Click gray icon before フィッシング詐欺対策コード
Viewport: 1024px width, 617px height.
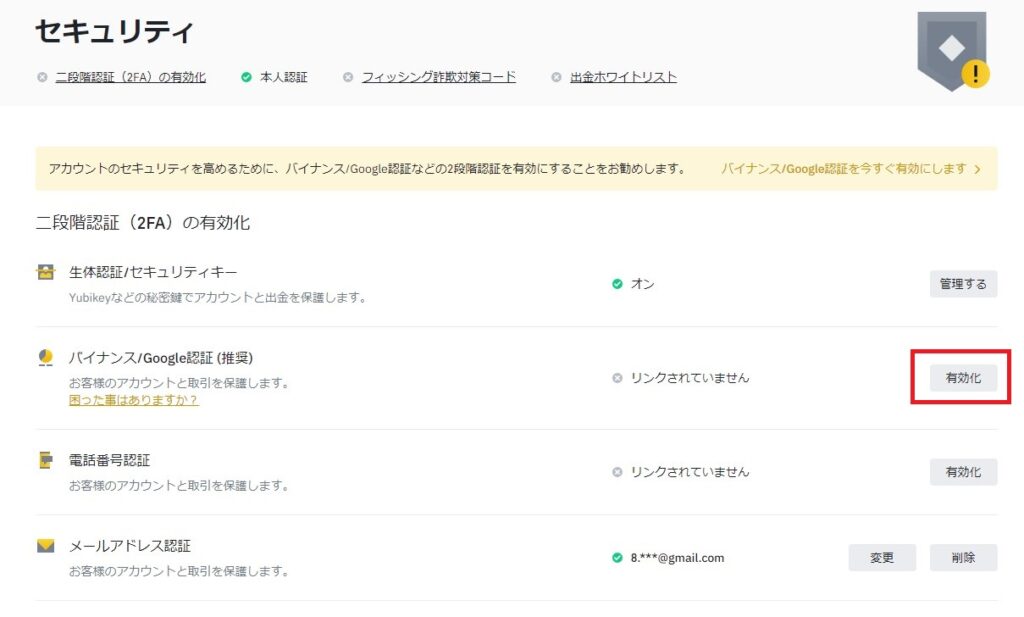coord(348,77)
